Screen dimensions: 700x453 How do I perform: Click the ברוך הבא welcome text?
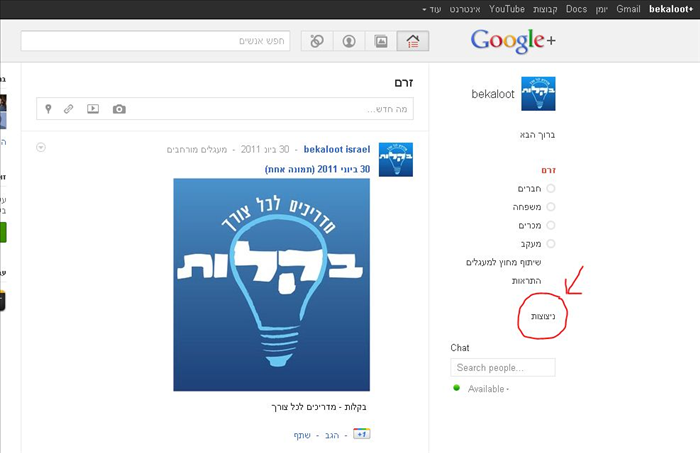click(x=537, y=134)
